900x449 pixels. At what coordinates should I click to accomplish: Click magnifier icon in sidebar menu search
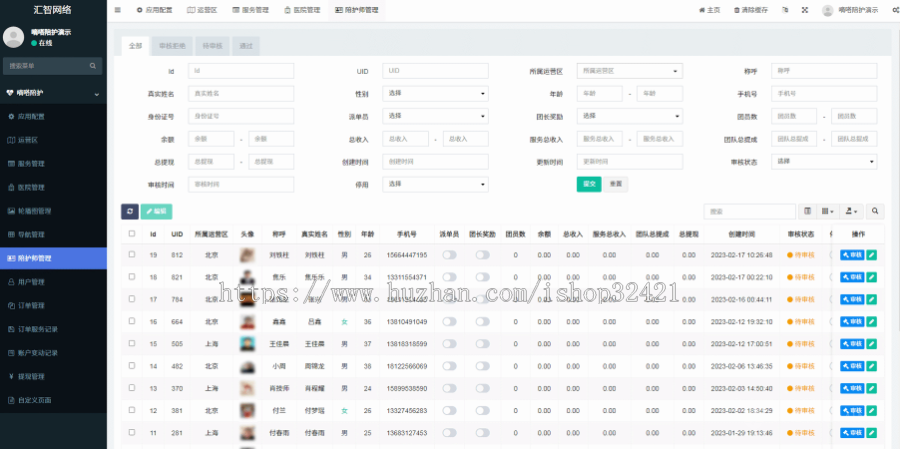(92, 66)
